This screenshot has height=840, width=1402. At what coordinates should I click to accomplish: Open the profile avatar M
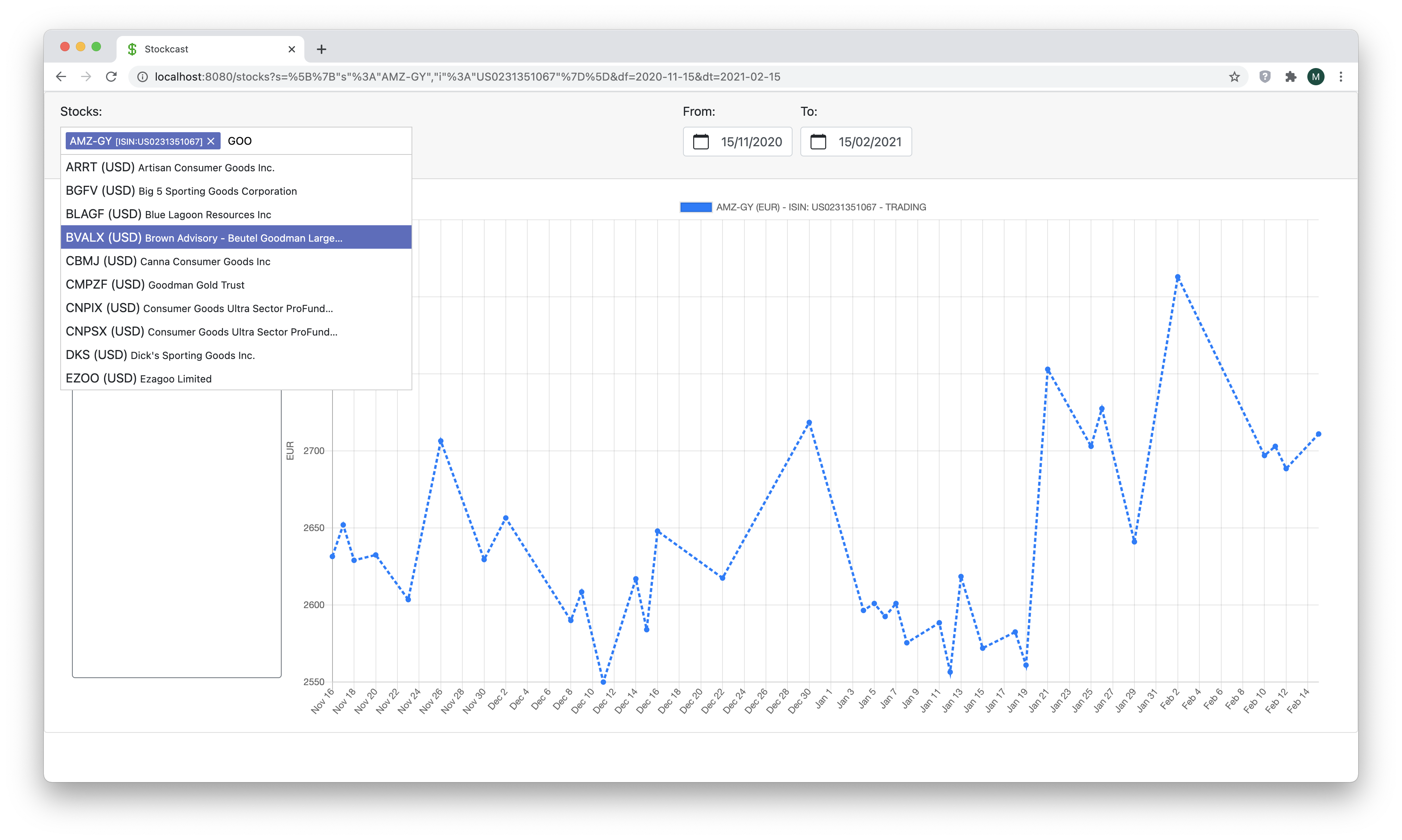coord(1316,76)
